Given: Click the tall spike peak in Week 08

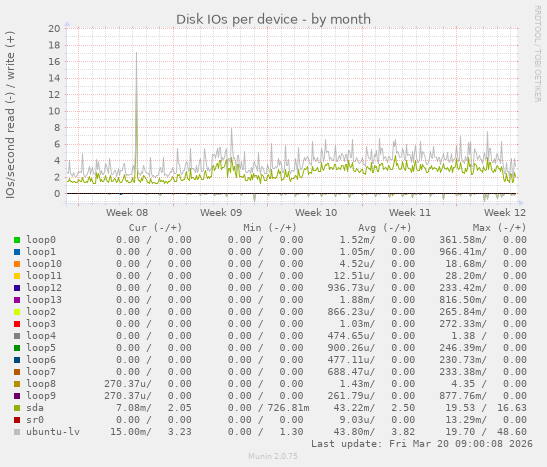Looking at the screenshot, I should click(136, 53).
